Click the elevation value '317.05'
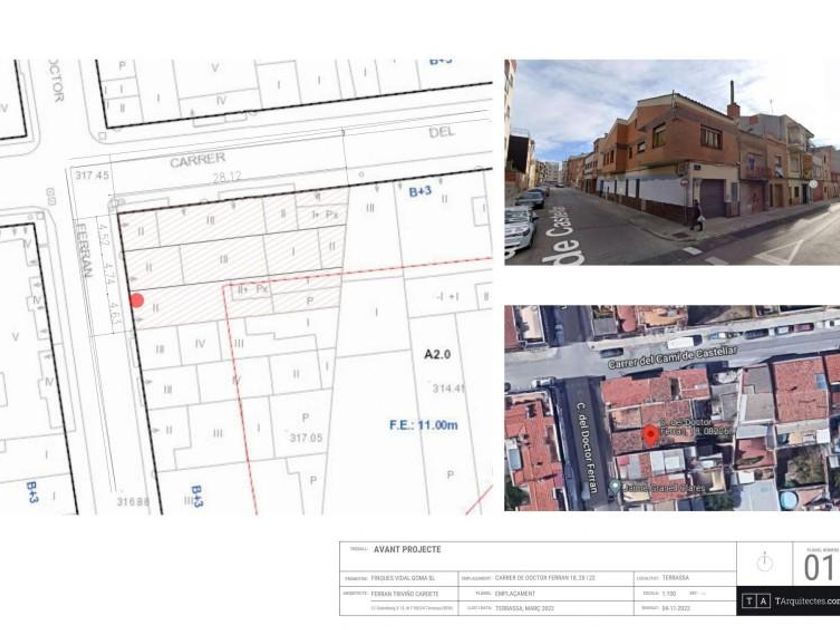840x630 pixels. point(306,438)
